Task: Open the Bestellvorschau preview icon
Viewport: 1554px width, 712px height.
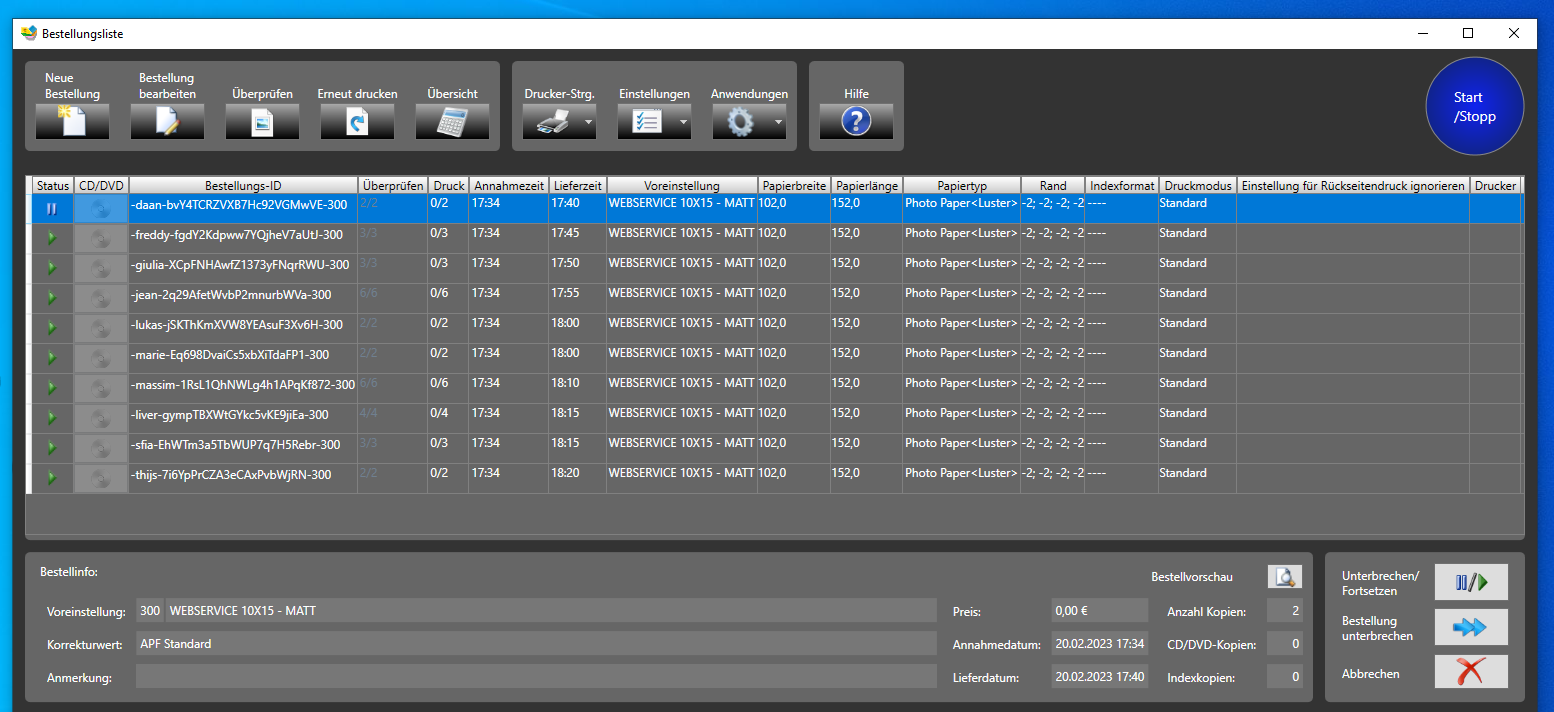Action: 1285,576
